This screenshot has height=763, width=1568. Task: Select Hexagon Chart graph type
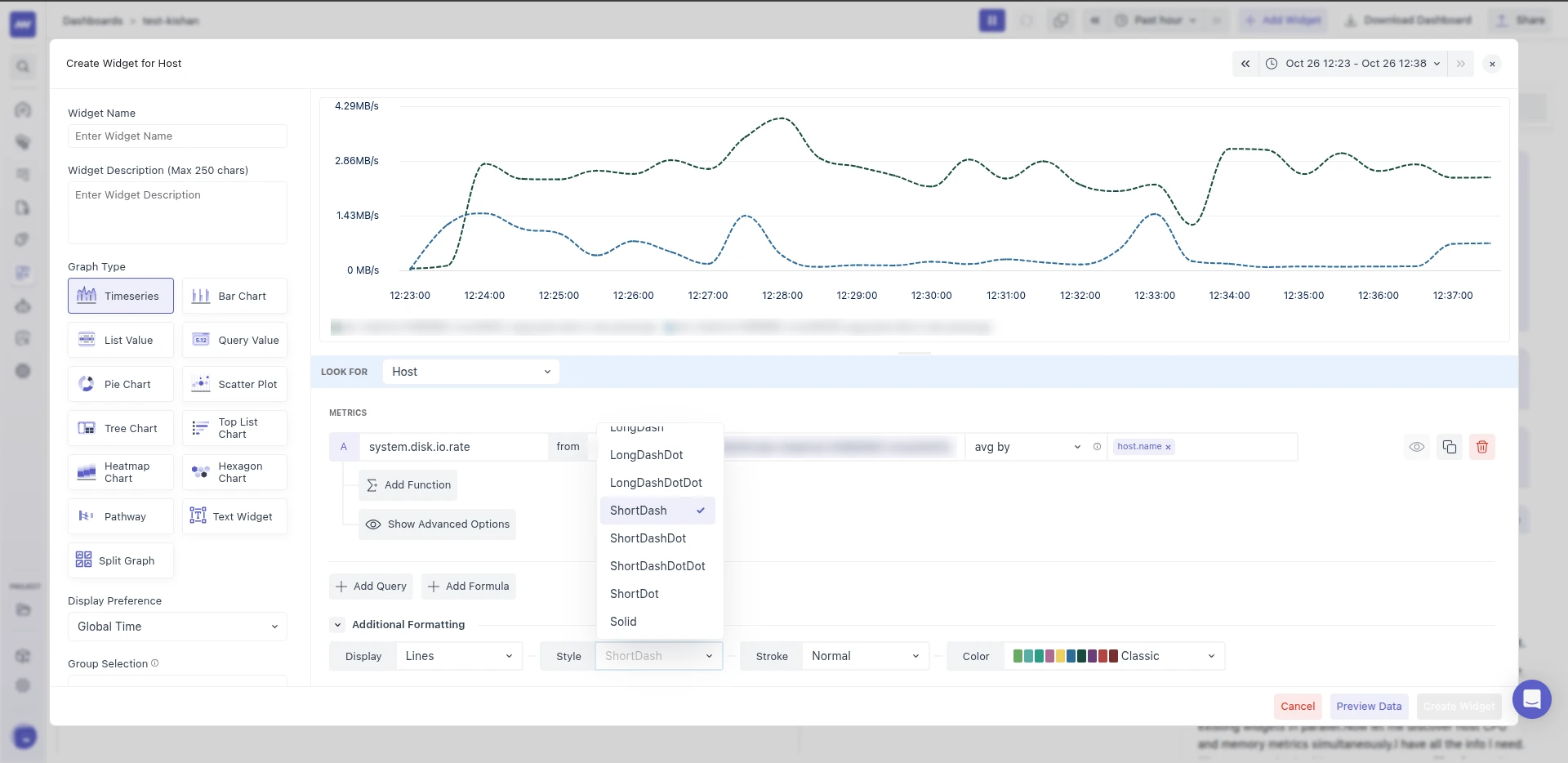tap(234, 472)
